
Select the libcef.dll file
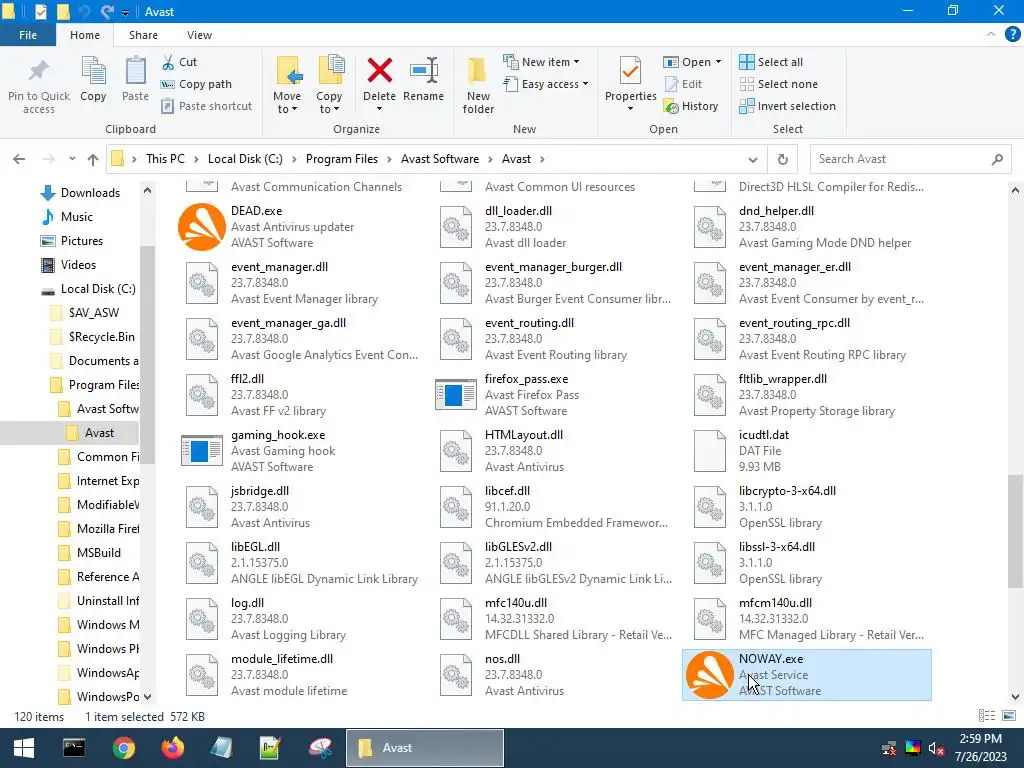coord(554,507)
